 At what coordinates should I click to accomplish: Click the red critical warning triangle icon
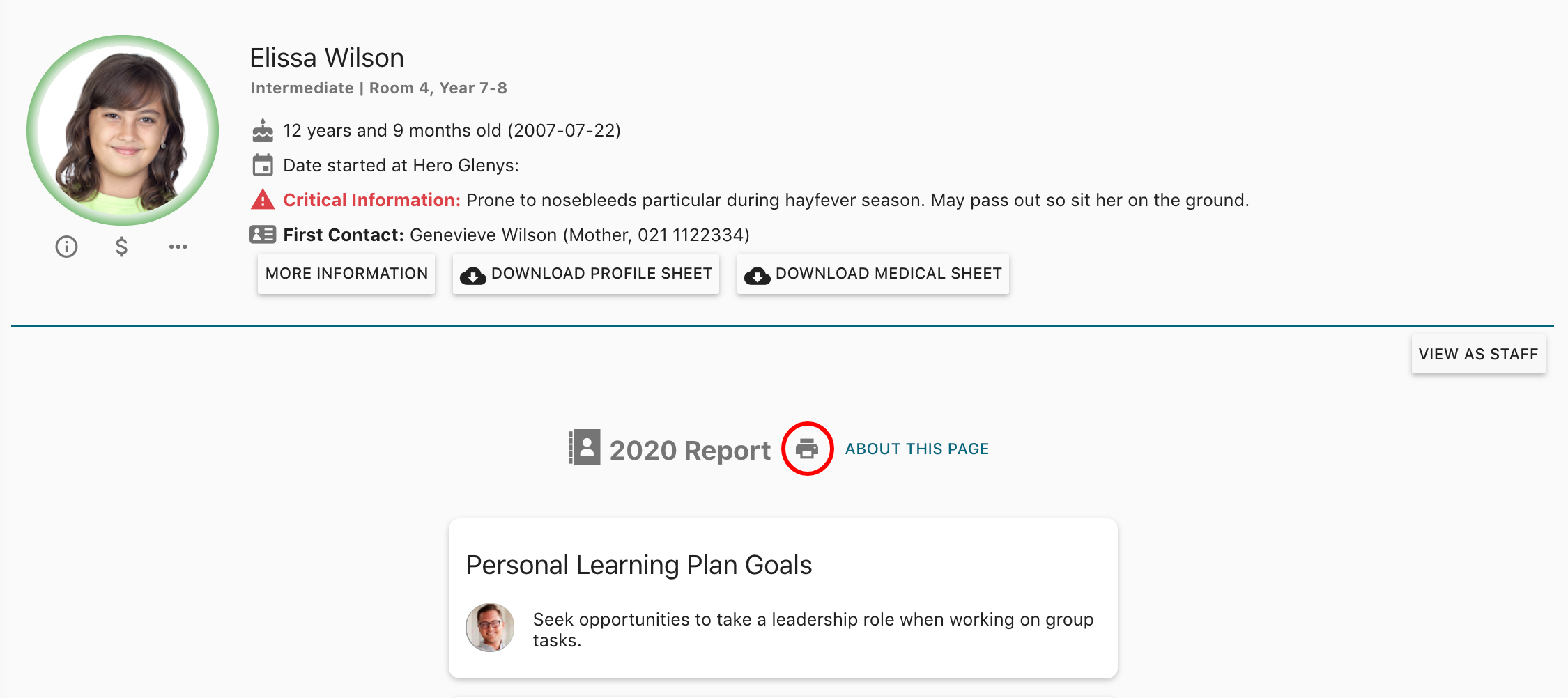263,200
